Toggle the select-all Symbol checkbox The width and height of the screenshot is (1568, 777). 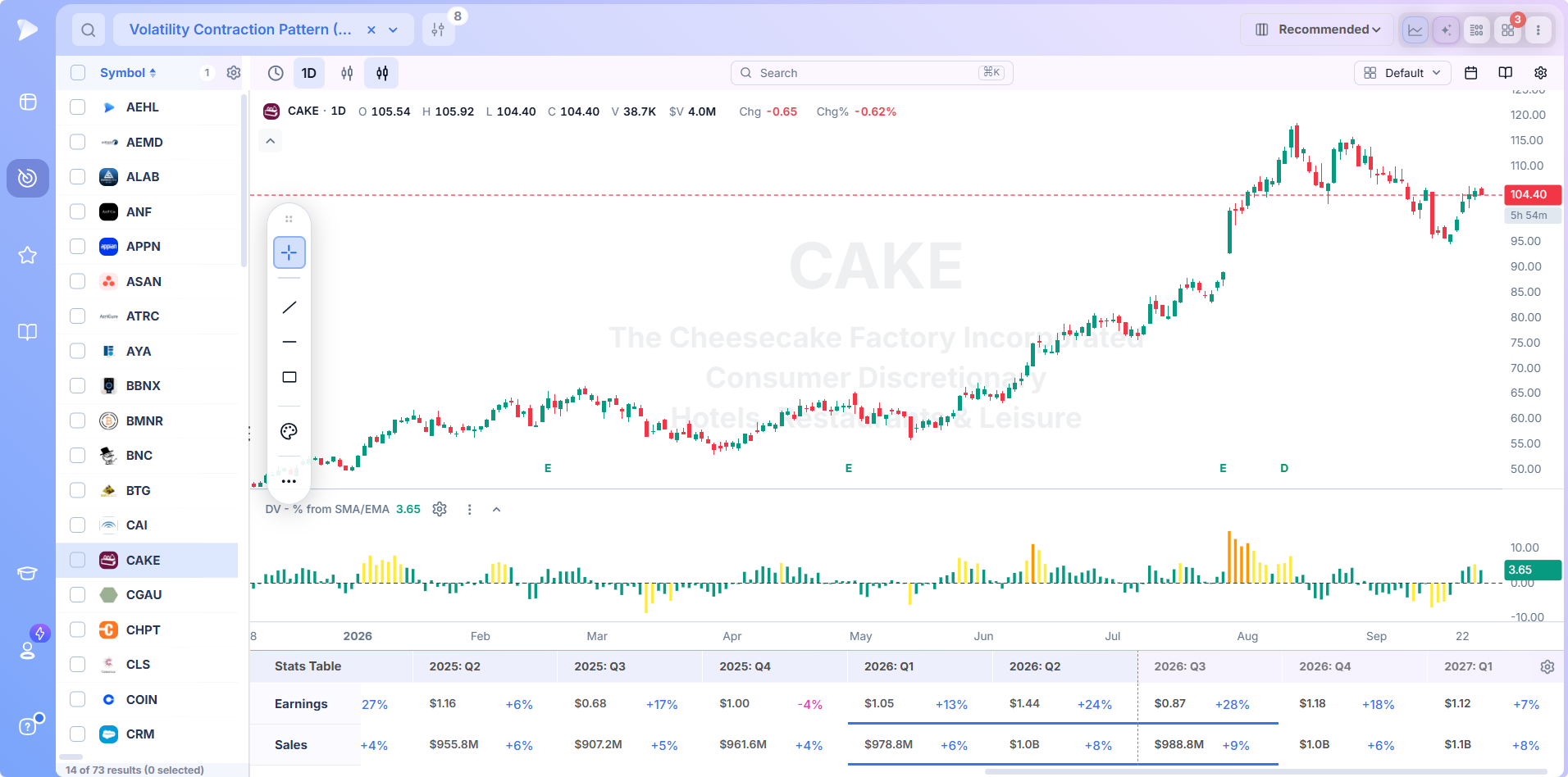[x=78, y=73]
